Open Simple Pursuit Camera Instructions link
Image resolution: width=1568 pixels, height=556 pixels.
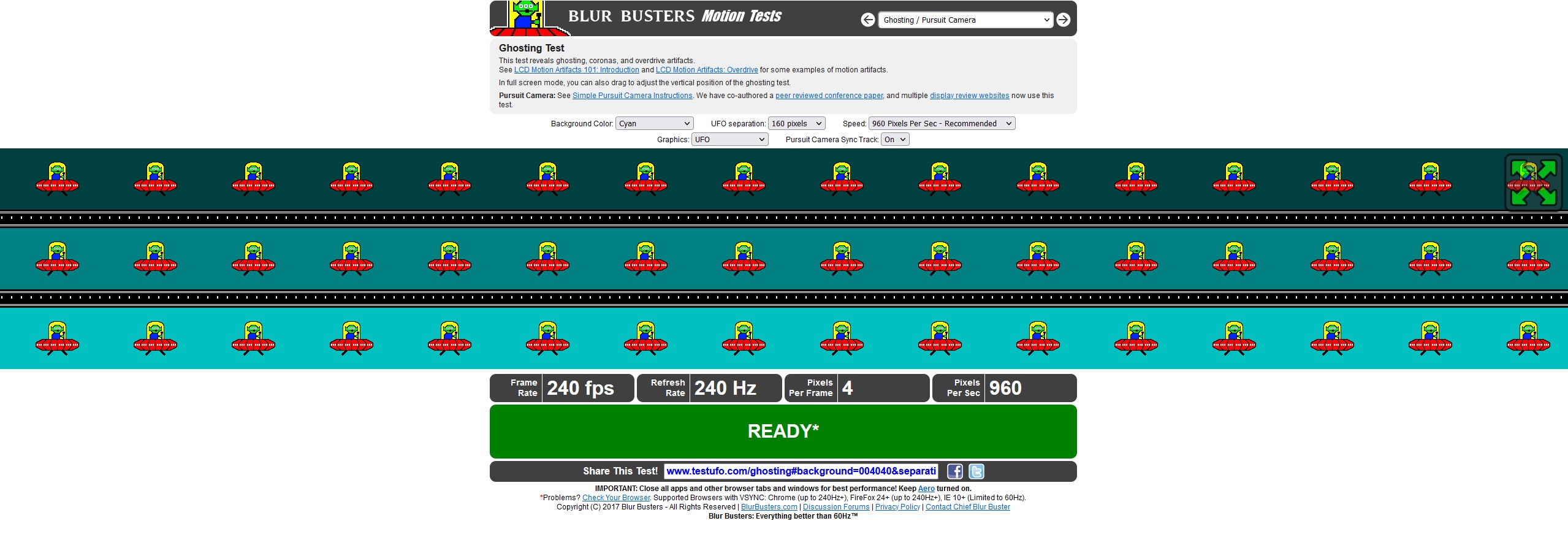coord(632,96)
